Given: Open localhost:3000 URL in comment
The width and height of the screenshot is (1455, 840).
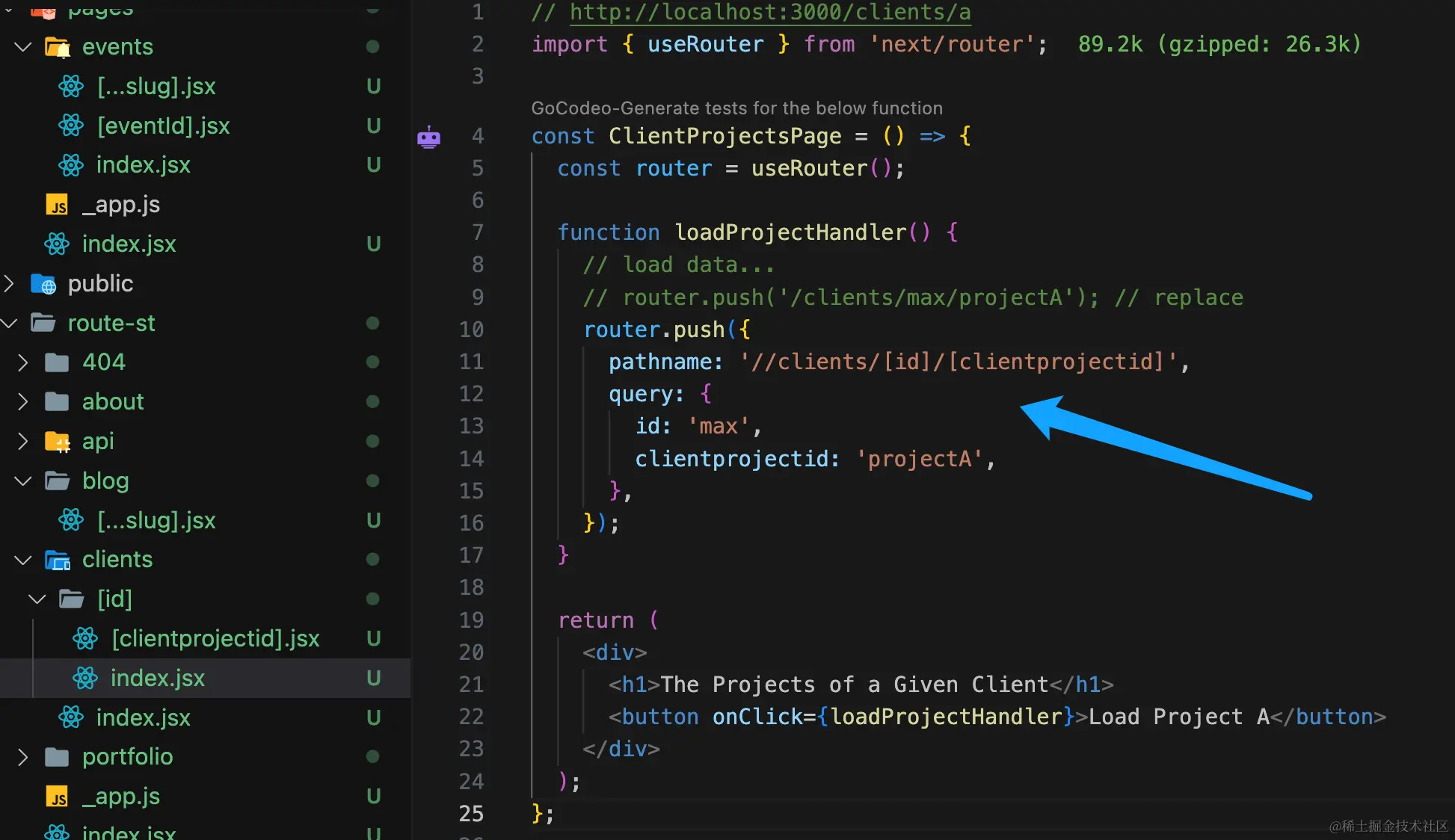Looking at the screenshot, I should coord(770,12).
